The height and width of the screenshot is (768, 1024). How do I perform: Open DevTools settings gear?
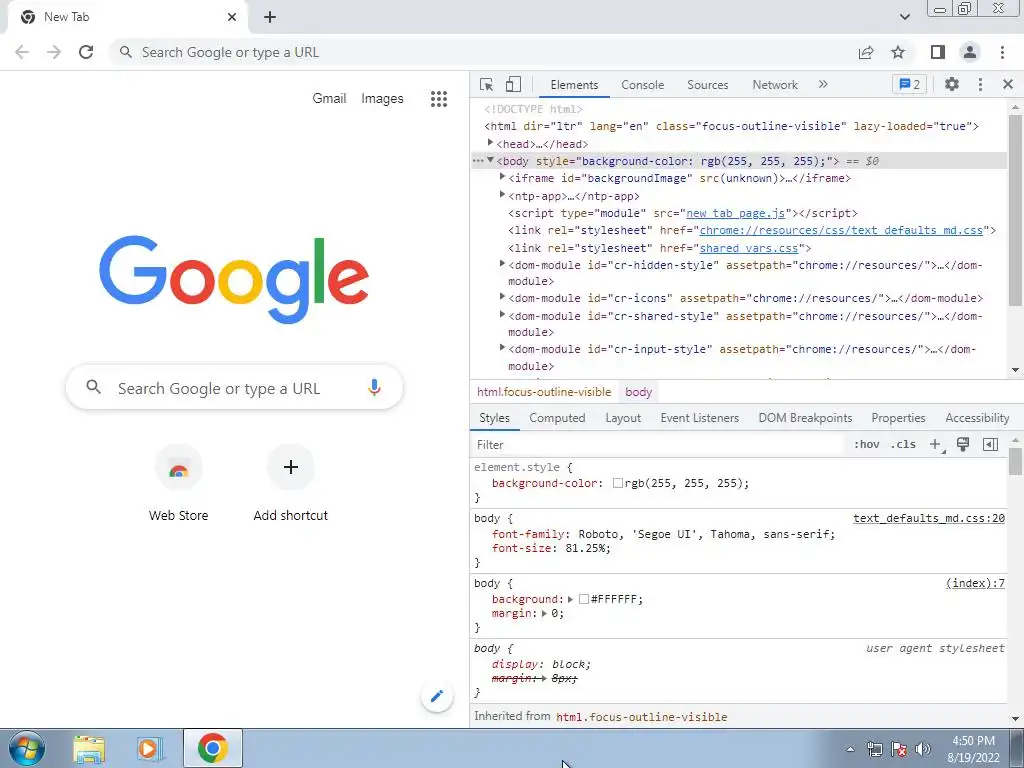coord(952,84)
